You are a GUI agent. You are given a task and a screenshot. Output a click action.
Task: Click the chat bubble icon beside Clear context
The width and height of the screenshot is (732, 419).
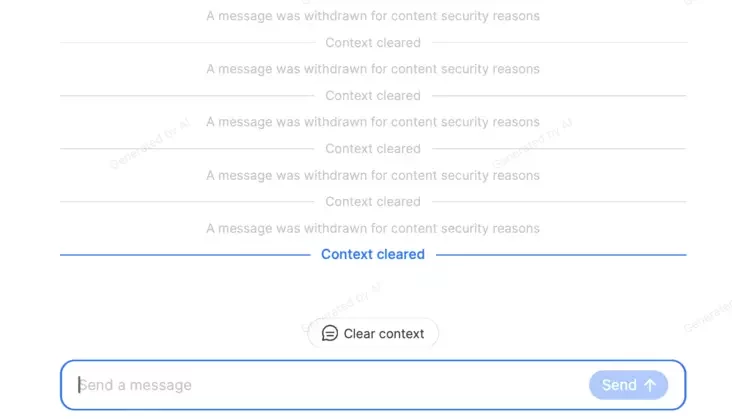click(330, 334)
